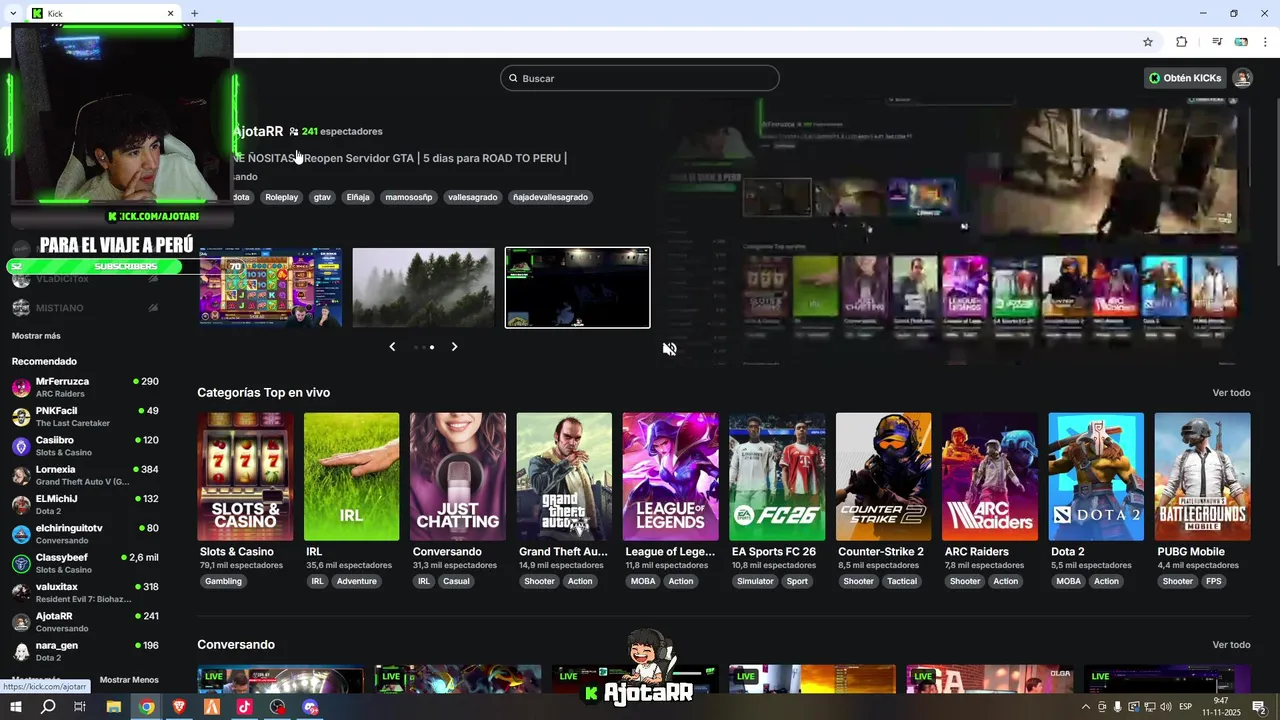Open a new browser tab
The image size is (1280, 720).
point(194,13)
